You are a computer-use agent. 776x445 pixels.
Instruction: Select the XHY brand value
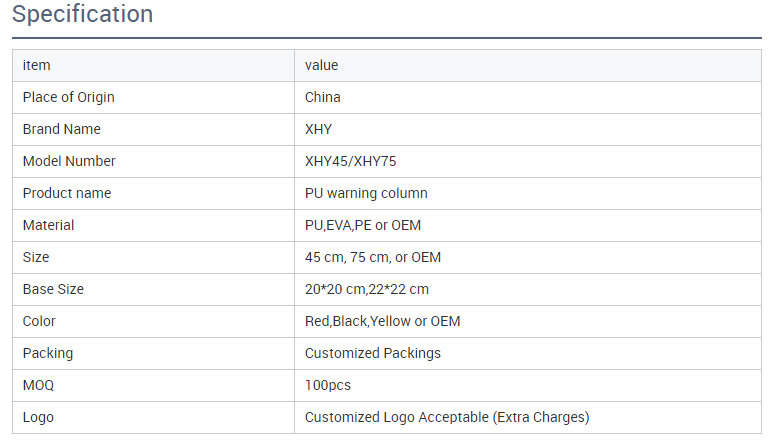tap(319, 129)
